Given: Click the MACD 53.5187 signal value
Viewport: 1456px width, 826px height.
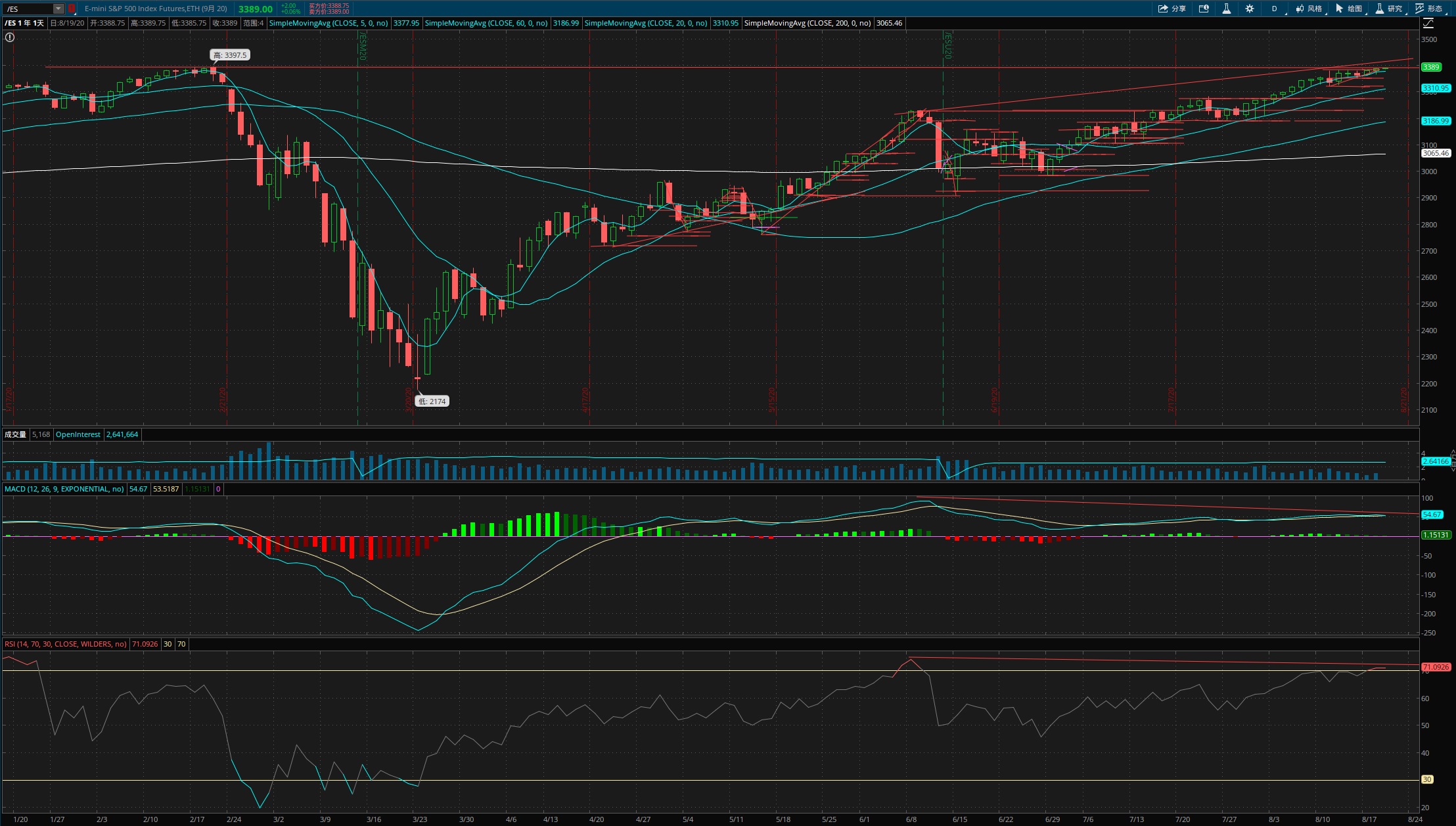Looking at the screenshot, I should point(166,489).
